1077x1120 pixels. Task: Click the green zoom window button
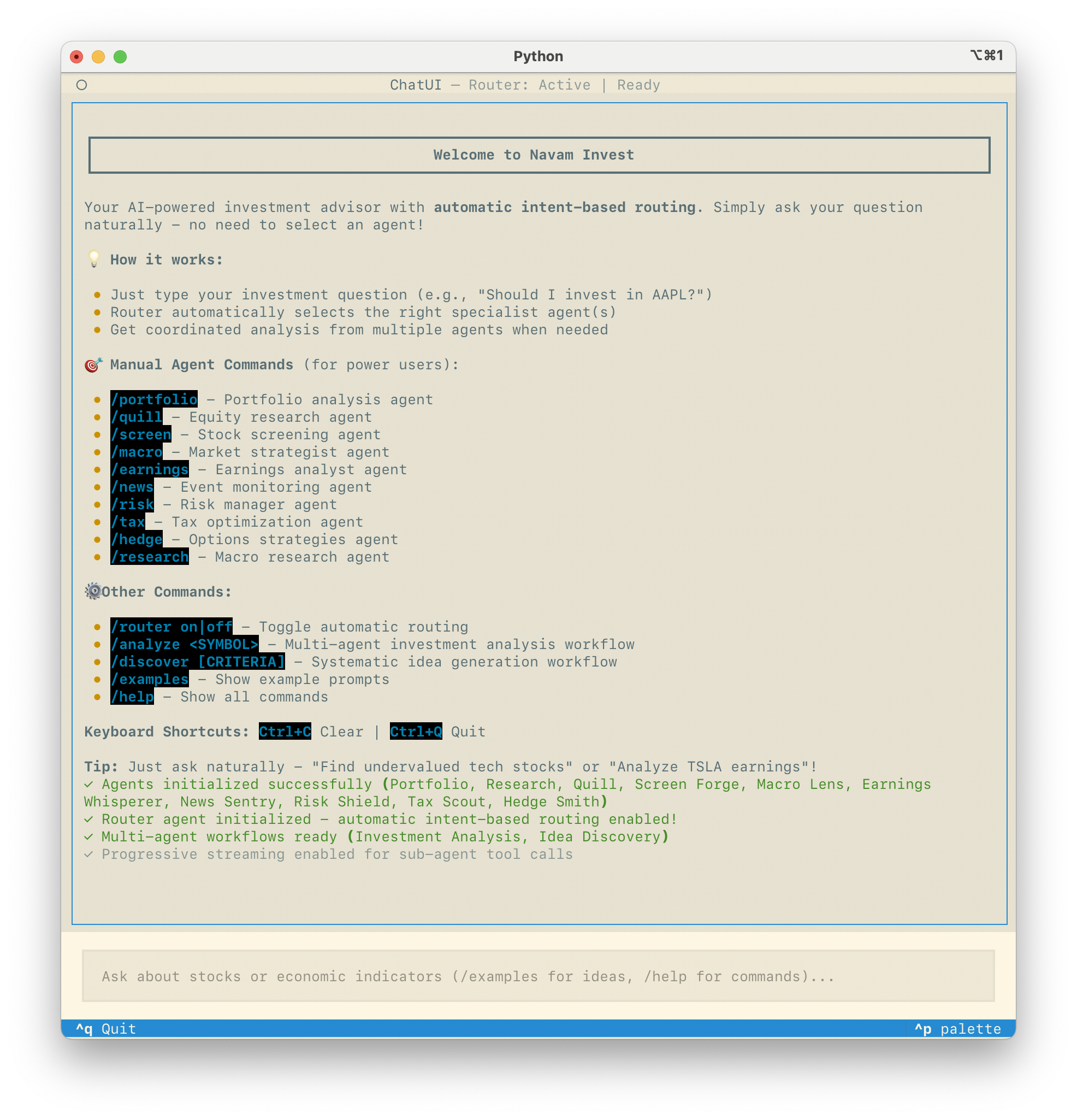click(x=120, y=57)
